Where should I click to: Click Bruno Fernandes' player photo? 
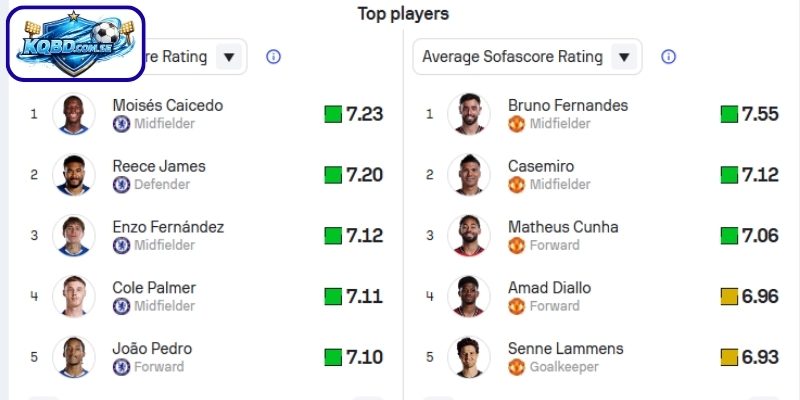coord(469,114)
